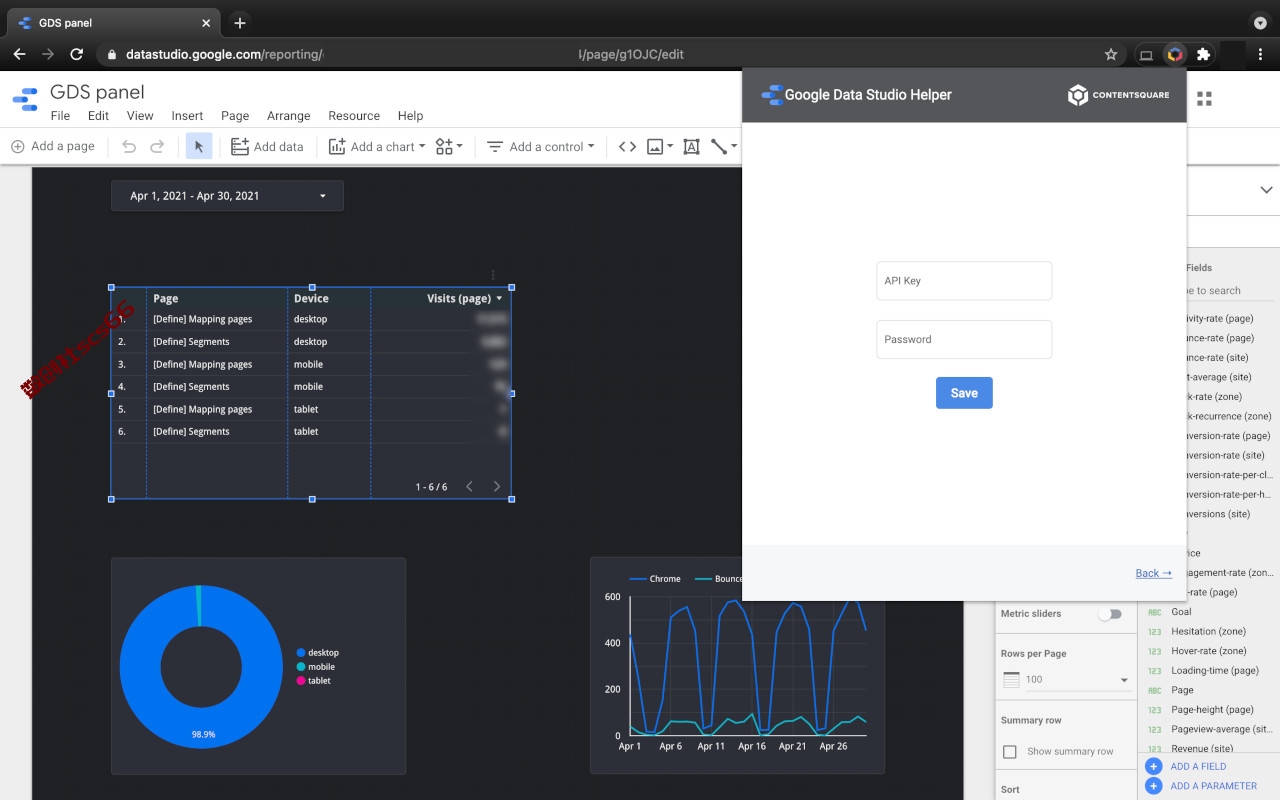Click Chrome legend in line chart
Image resolution: width=1280 pixels, height=800 pixels.
pyautogui.click(x=655, y=579)
